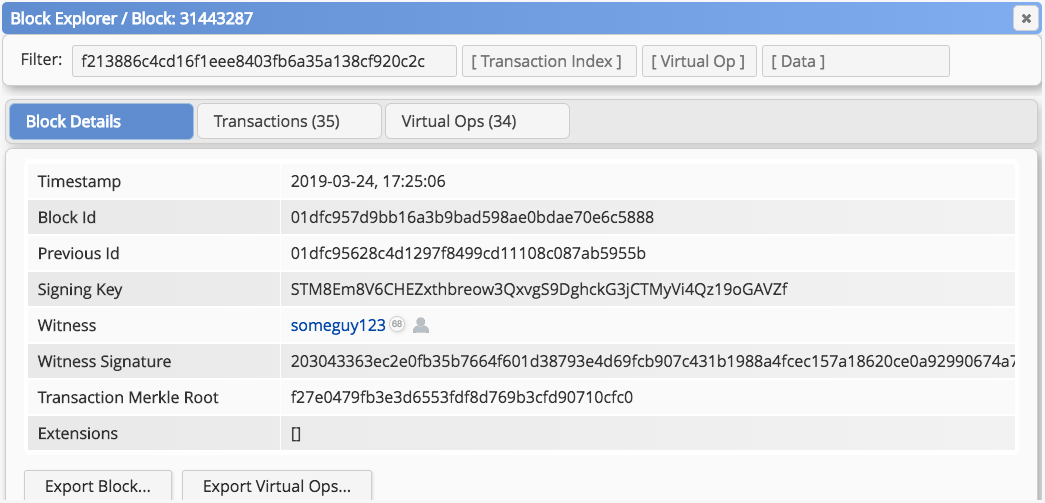Click the Previous Id hash value
This screenshot has width=1045, height=503.
click(x=468, y=253)
